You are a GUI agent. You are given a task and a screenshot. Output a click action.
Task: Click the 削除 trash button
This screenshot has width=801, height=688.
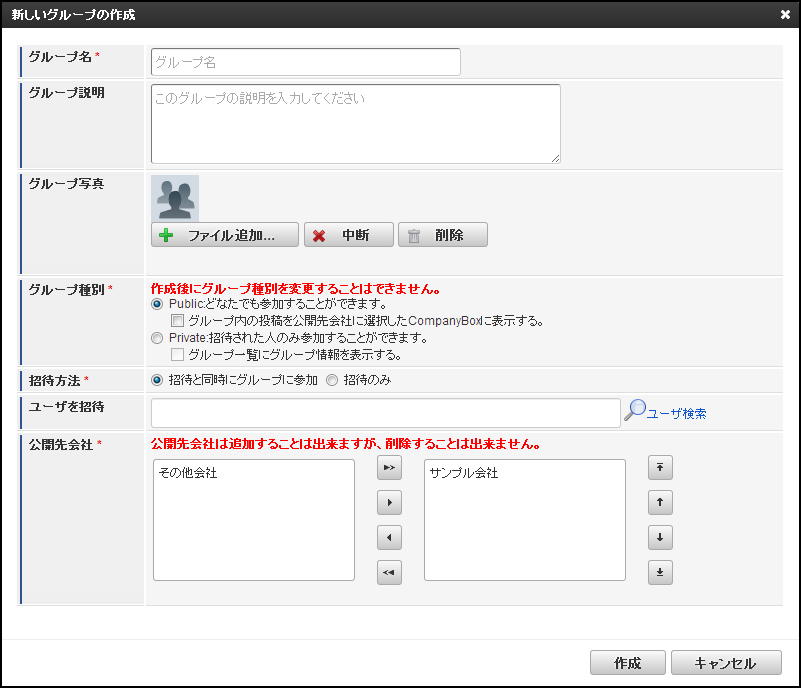pyautogui.click(x=443, y=235)
